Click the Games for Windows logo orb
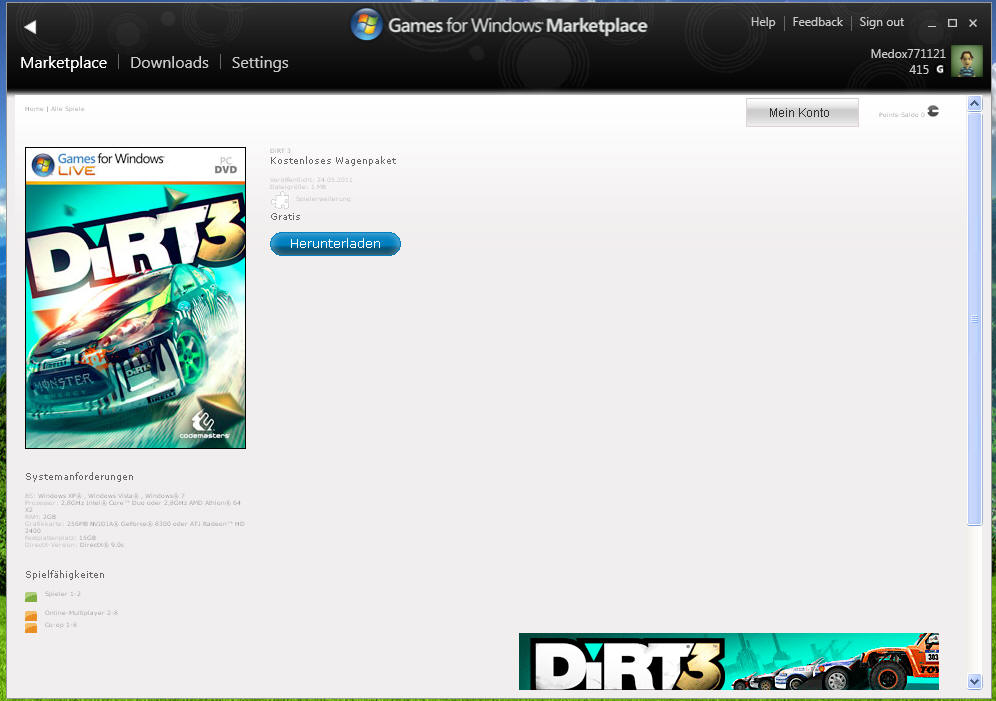The width and height of the screenshot is (996, 701). pos(367,25)
